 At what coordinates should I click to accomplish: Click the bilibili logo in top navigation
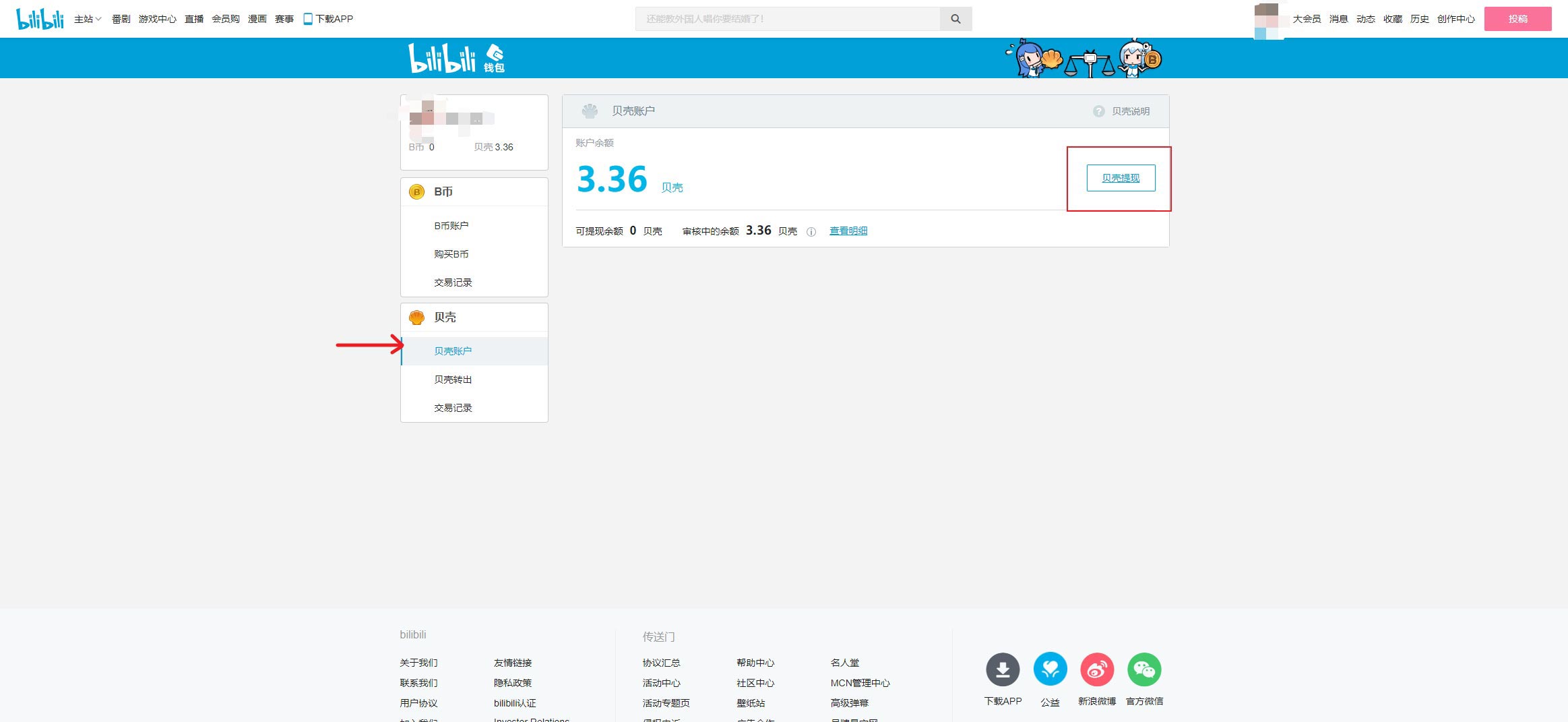(40, 19)
